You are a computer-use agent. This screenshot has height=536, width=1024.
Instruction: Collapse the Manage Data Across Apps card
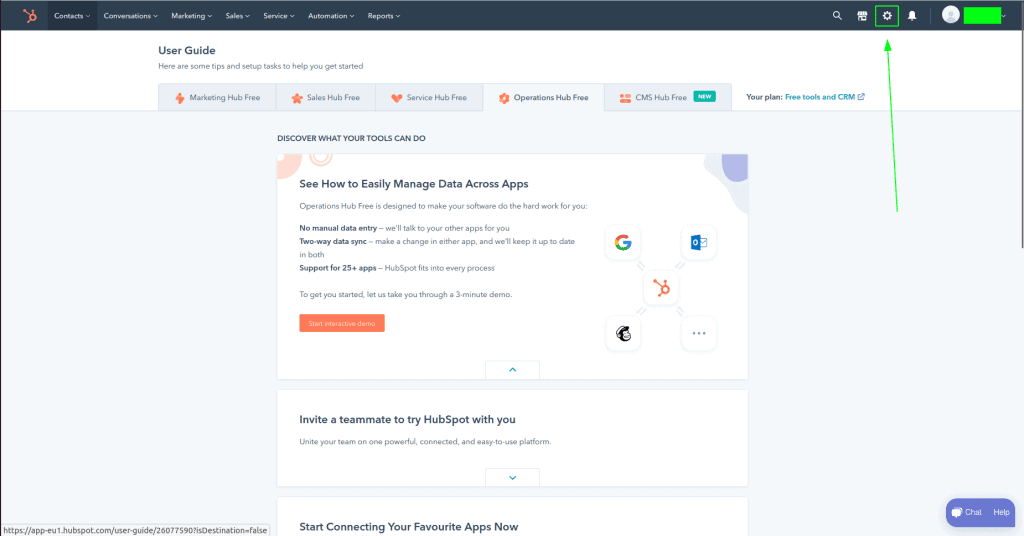[513, 370]
